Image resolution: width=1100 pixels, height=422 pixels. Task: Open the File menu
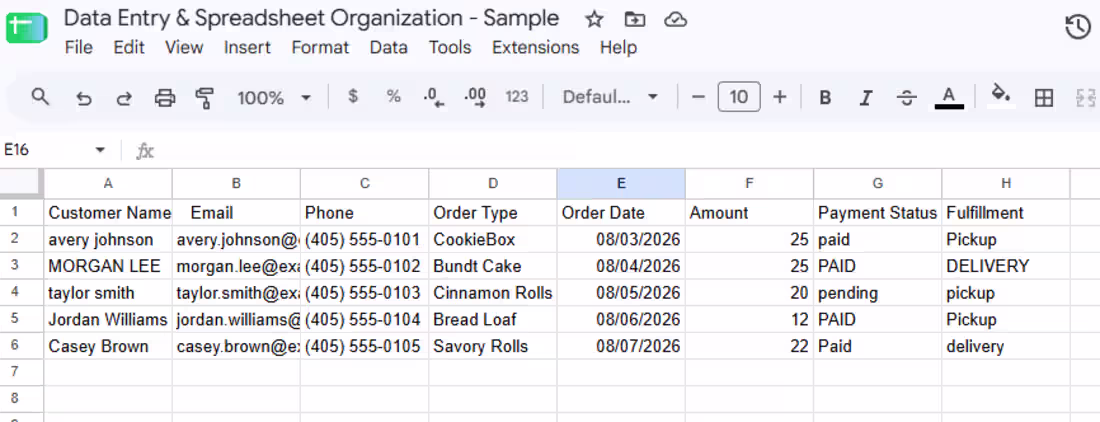pyautogui.click(x=79, y=48)
